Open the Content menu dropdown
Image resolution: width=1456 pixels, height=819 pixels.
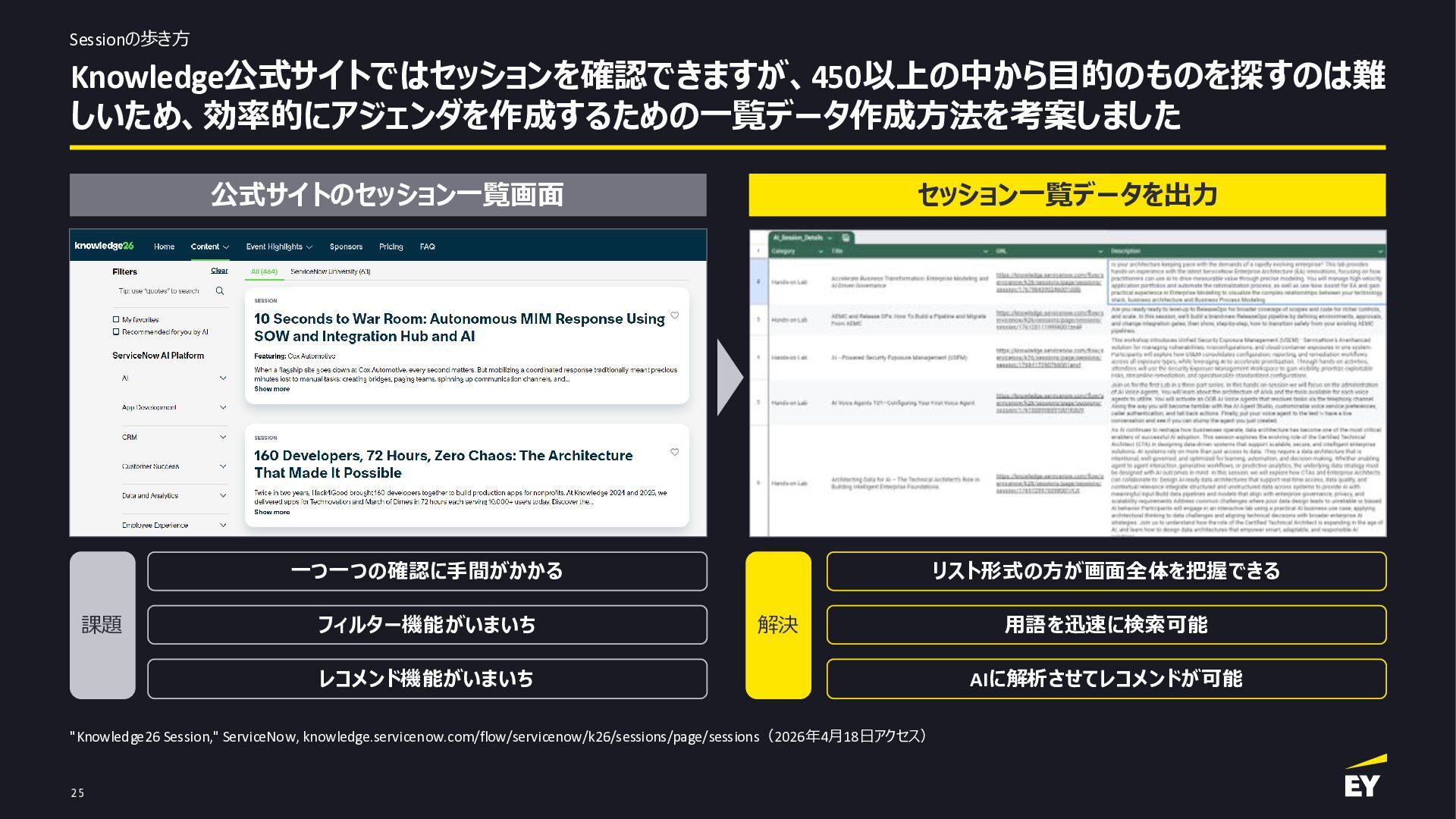pos(209,246)
